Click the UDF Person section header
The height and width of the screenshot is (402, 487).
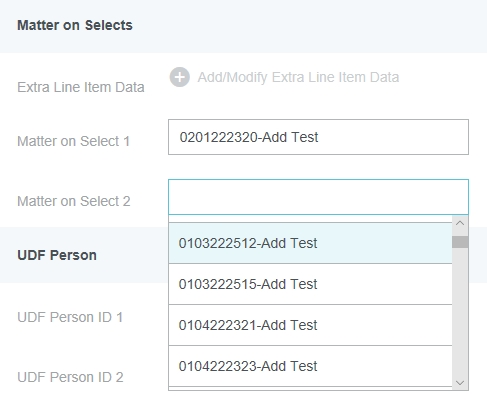pos(57,255)
